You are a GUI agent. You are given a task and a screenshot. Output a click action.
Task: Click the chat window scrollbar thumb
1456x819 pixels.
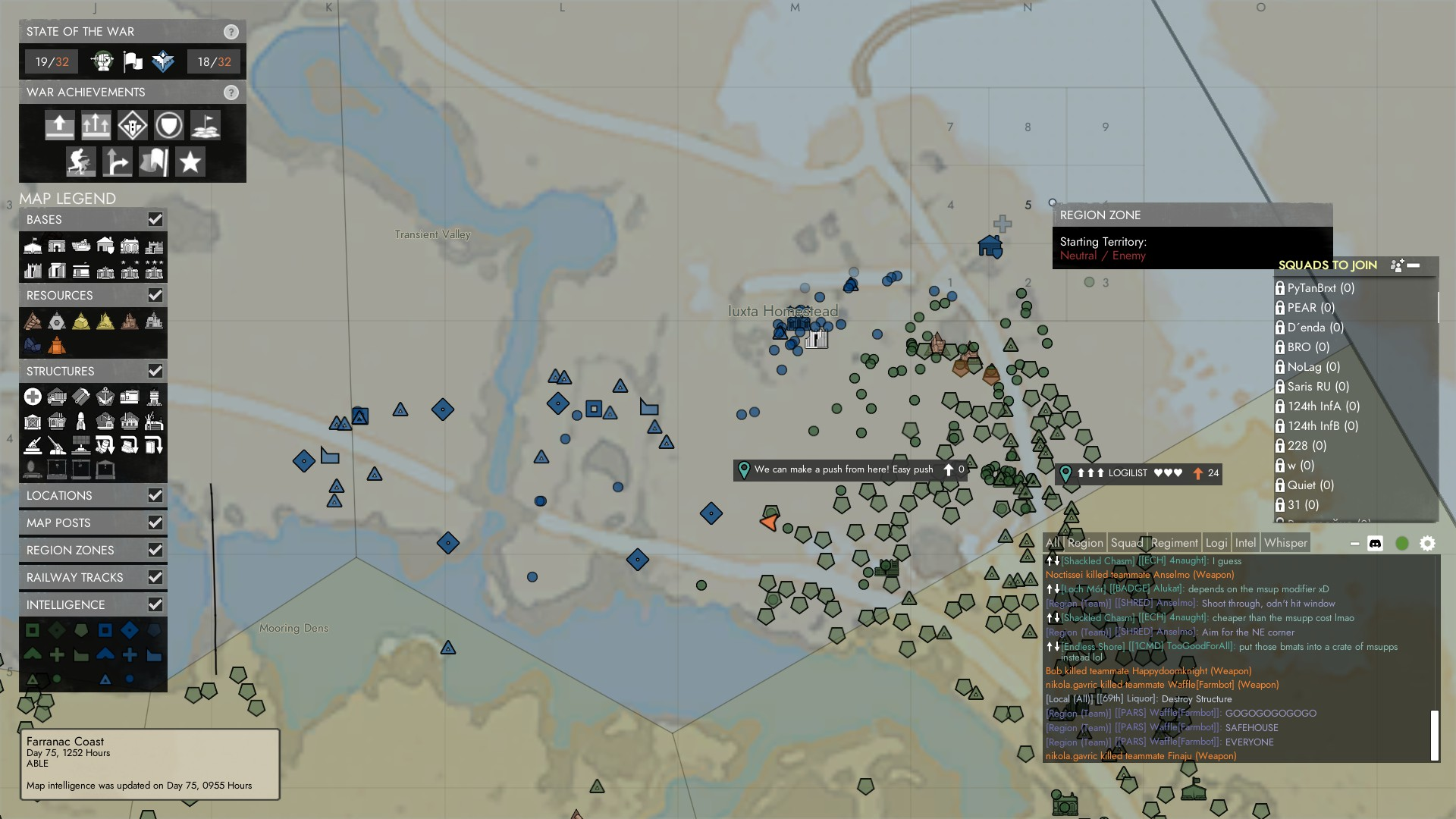click(x=1434, y=735)
